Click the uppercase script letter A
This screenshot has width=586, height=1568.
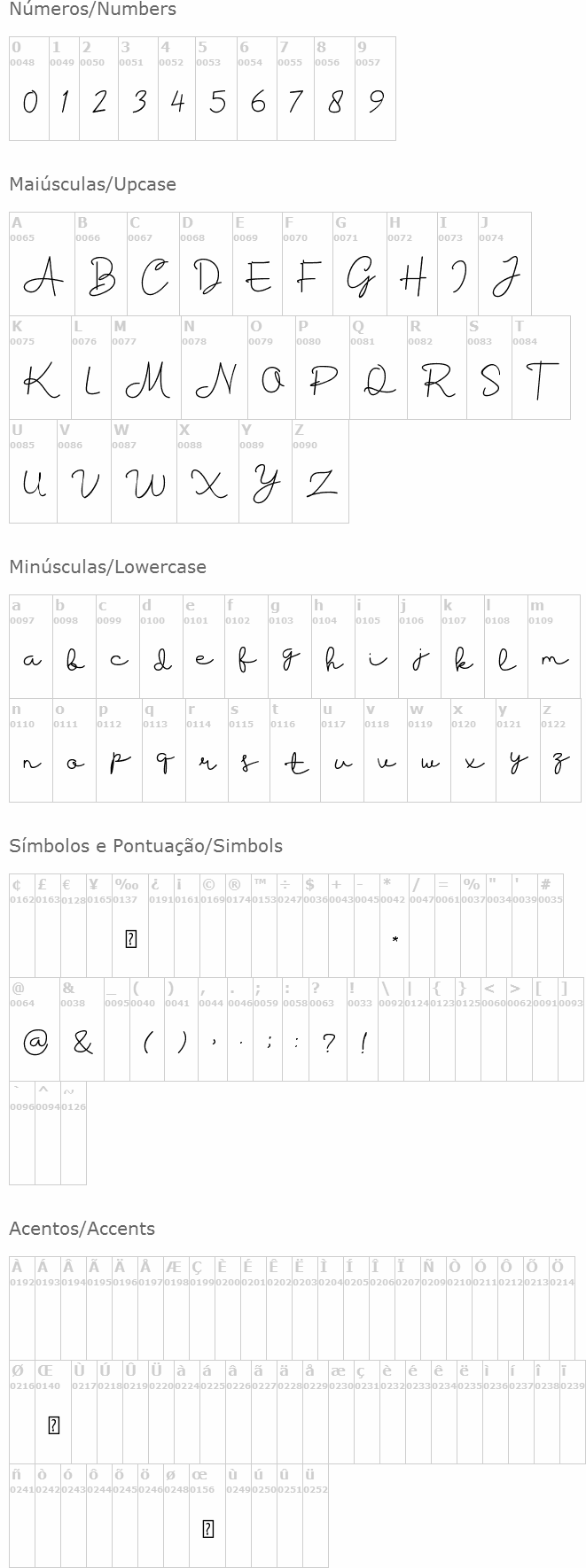[x=43, y=277]
